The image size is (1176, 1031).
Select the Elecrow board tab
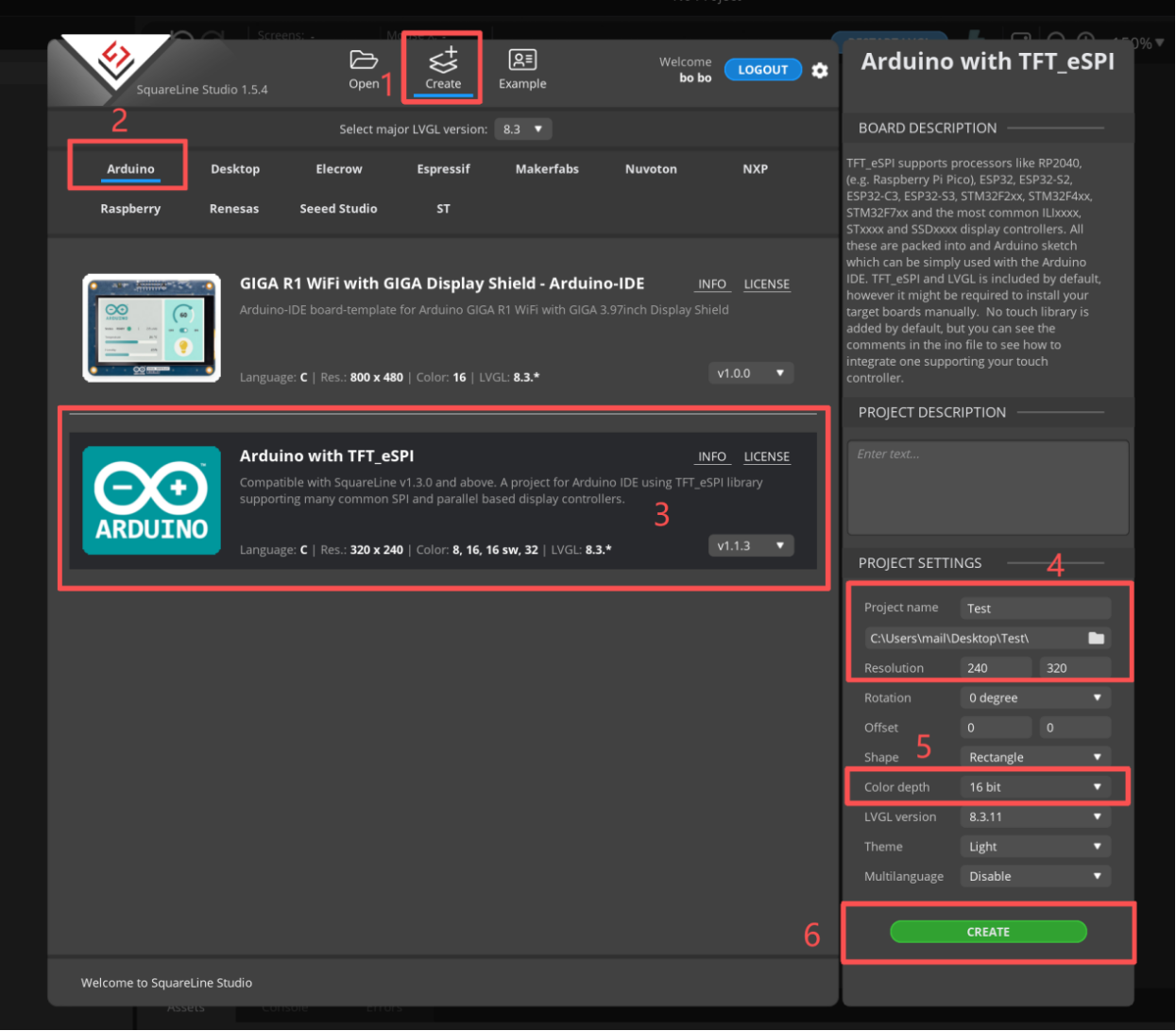339,169
